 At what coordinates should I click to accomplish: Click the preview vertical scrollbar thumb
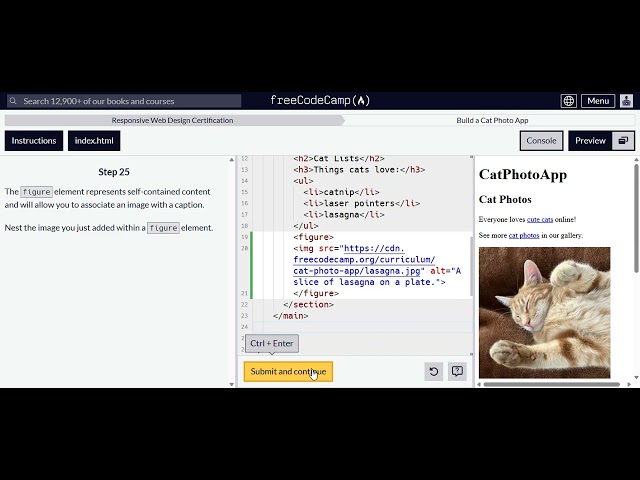coord(636,218)
